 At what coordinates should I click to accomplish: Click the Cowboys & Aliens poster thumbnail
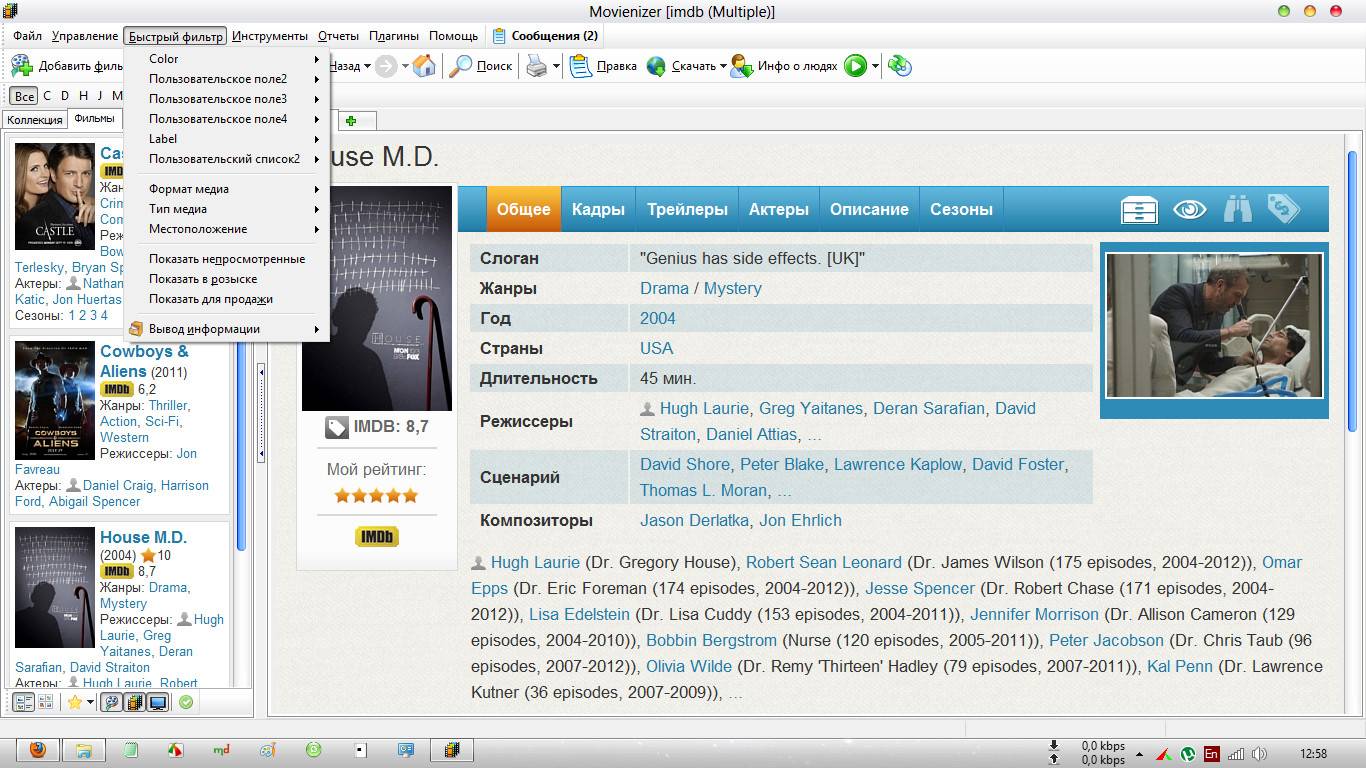[x=55, y=400]
